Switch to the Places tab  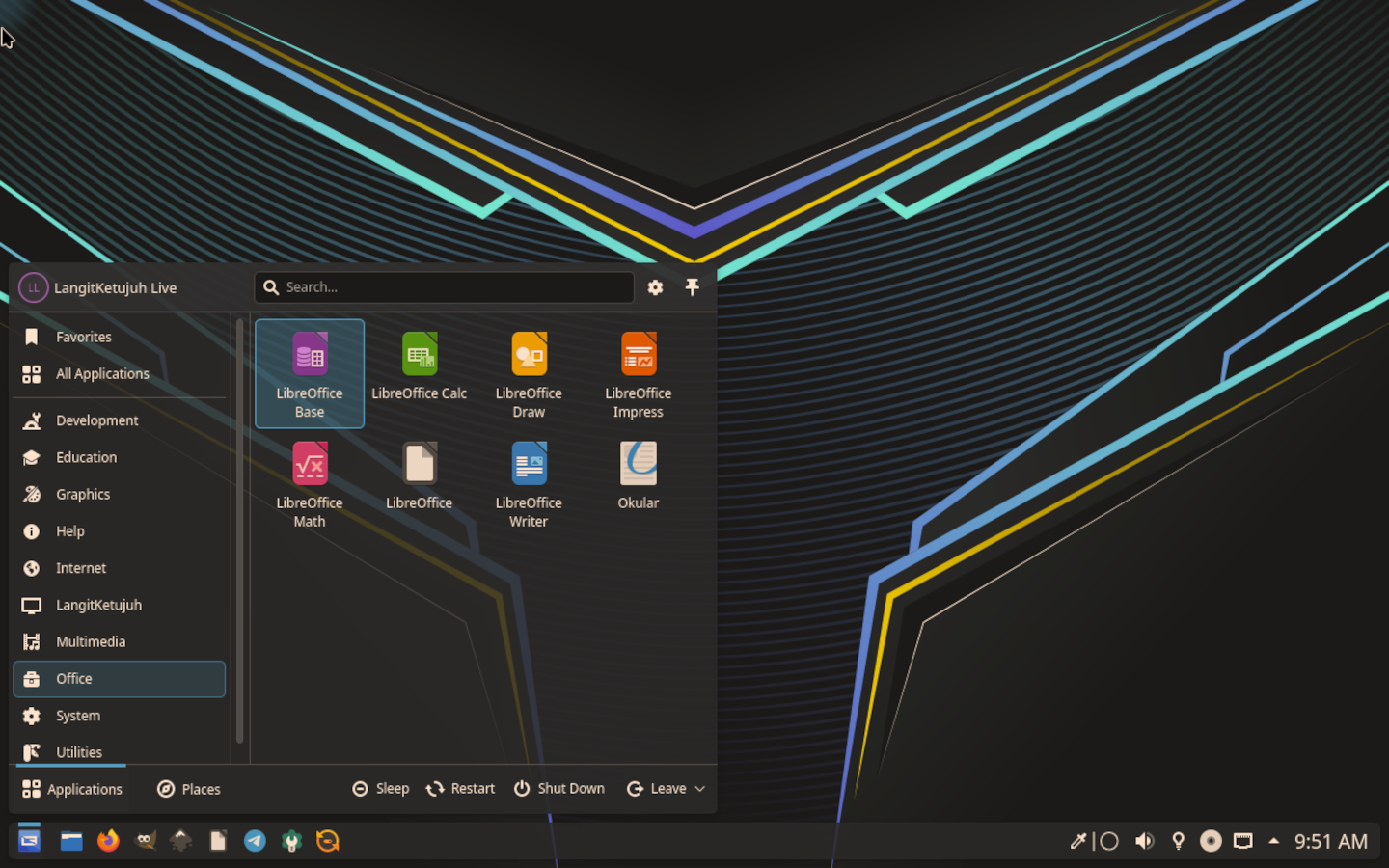189,789
